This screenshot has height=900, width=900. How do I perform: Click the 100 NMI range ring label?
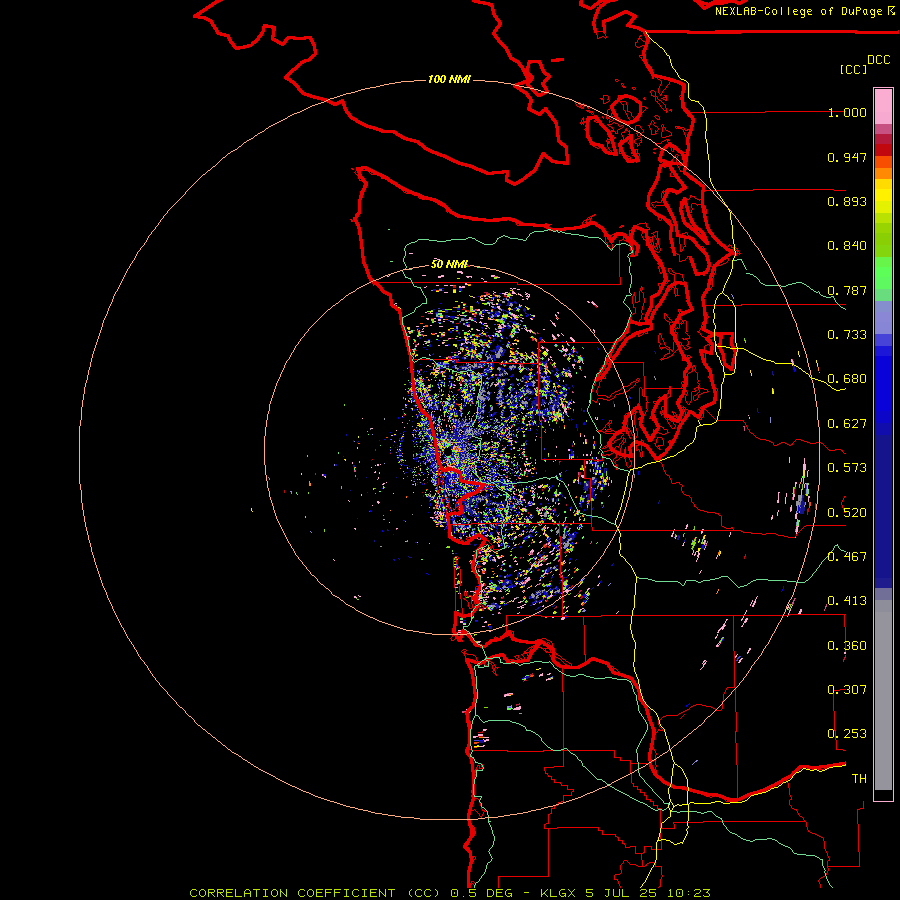pyautogui.click(x=449, y=79)
